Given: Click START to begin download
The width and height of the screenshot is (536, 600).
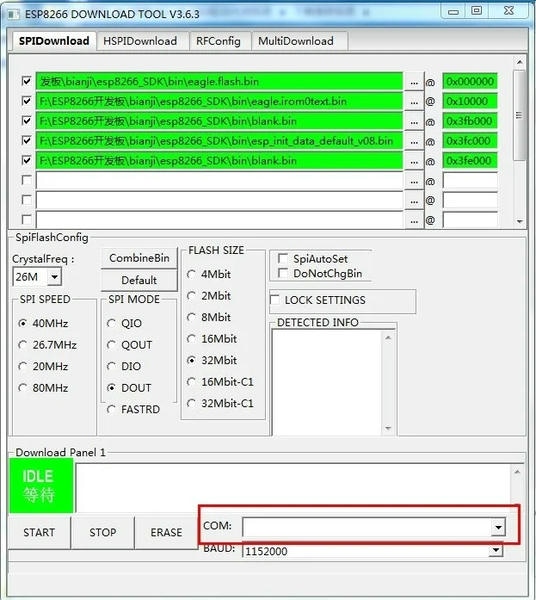Looking at the screenshot, I should coord(39,533).
